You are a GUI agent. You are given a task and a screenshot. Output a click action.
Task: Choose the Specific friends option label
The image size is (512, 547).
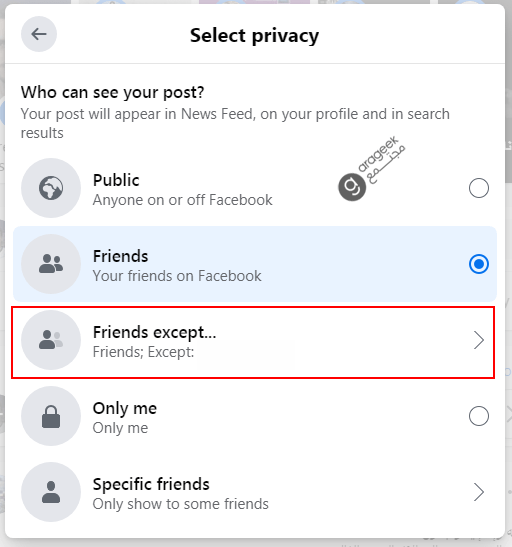151,484
